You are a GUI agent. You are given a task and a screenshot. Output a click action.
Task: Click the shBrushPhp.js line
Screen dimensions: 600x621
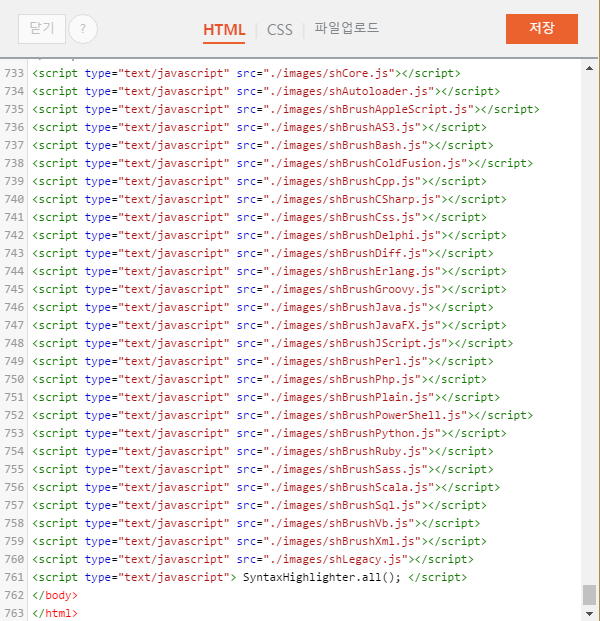point(259,379)
